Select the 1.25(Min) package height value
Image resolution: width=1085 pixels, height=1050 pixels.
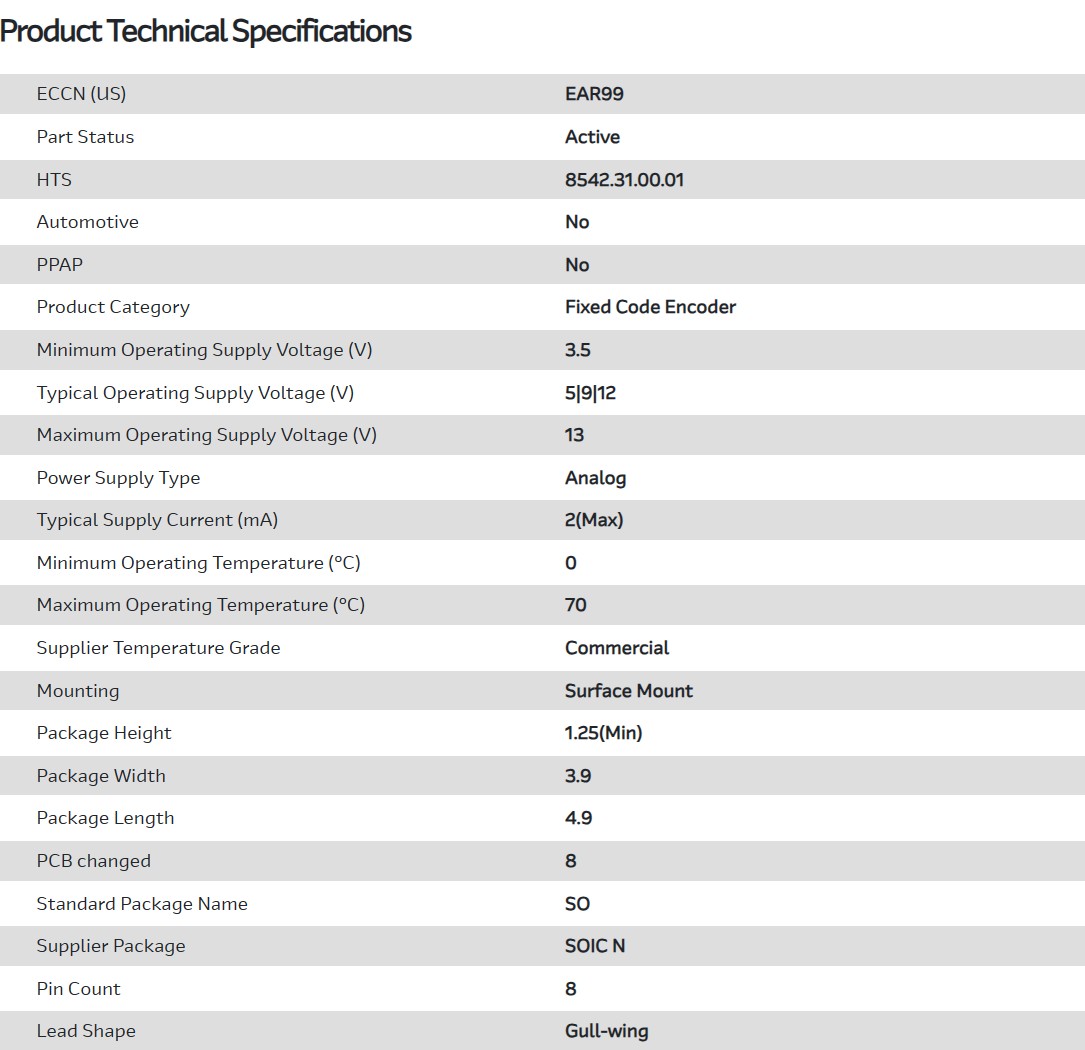point(603,733)
